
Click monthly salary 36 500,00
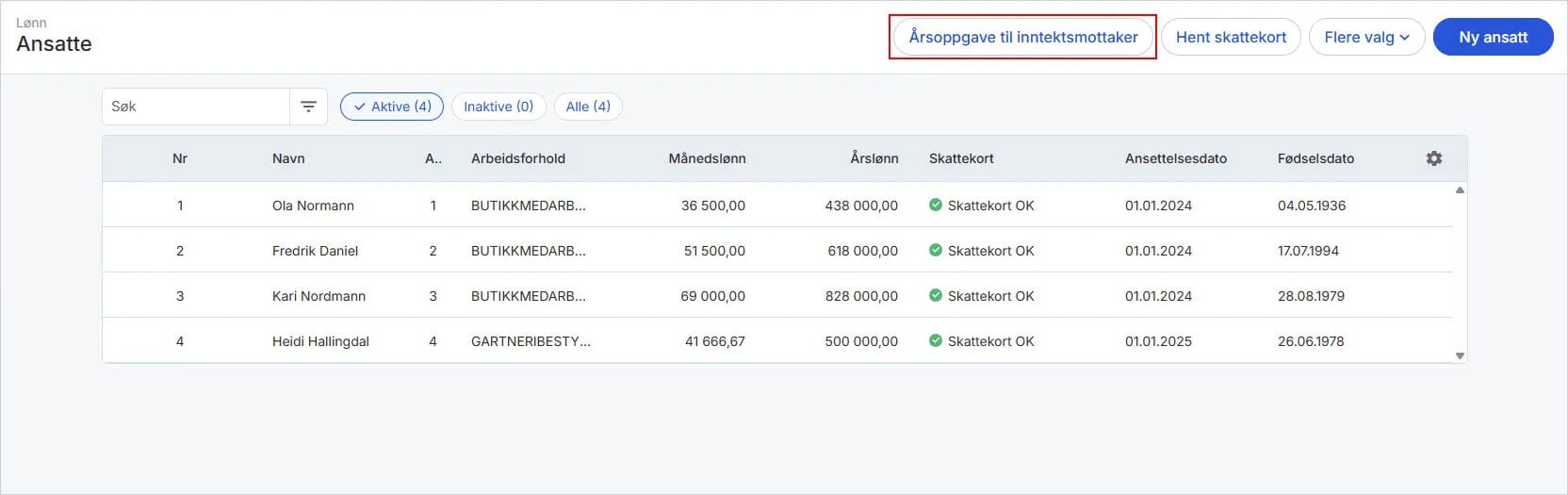(x=713, y=206)
